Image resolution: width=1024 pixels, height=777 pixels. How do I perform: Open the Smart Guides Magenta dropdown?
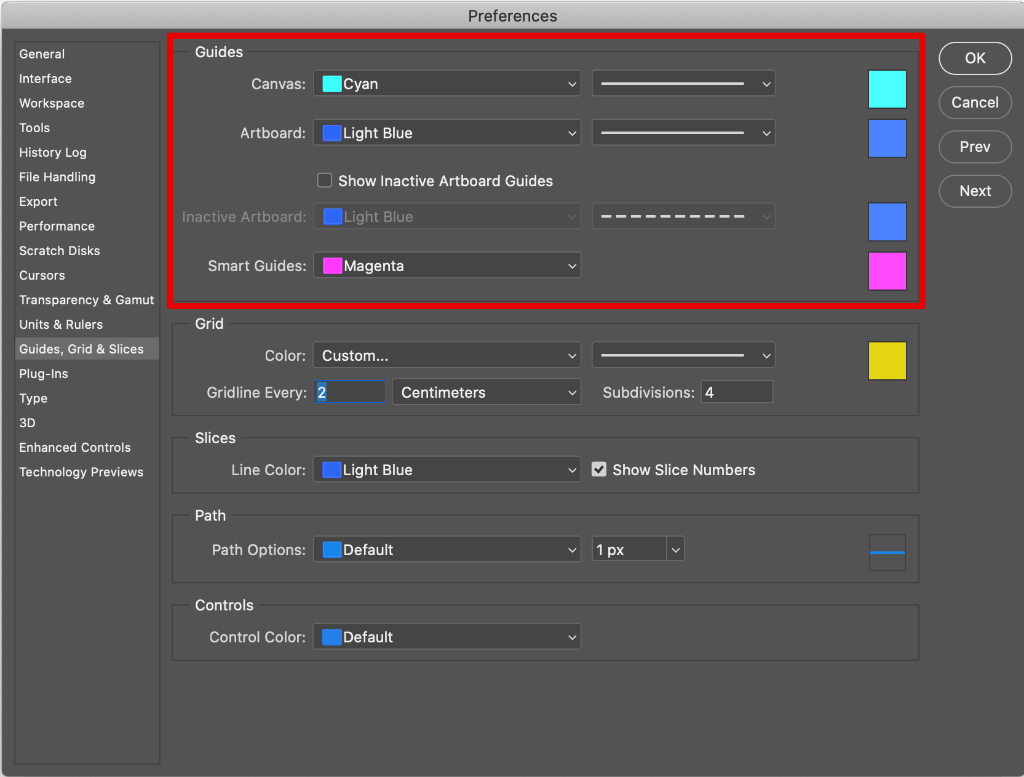pyautogui.click(x=447, y=266)
